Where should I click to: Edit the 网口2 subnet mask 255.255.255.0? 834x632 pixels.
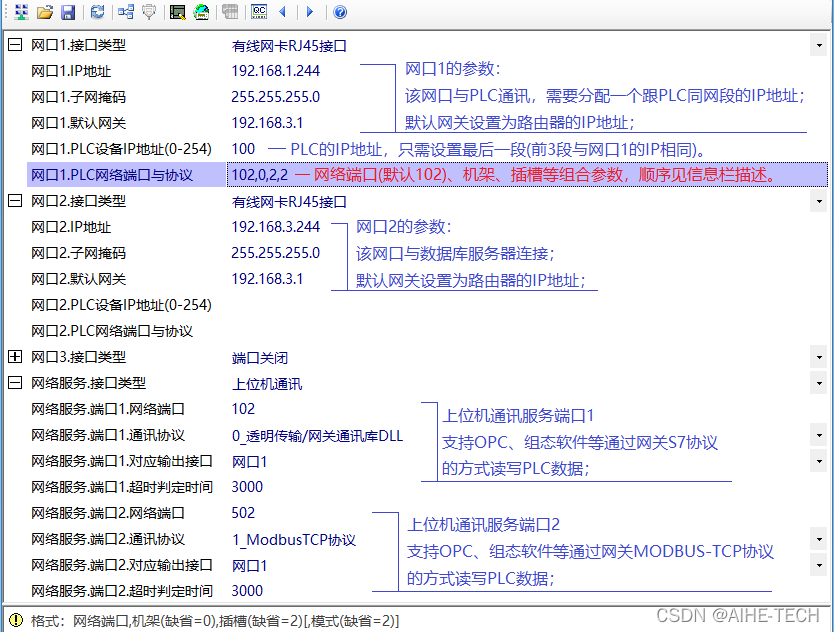[x=276, y=253]
